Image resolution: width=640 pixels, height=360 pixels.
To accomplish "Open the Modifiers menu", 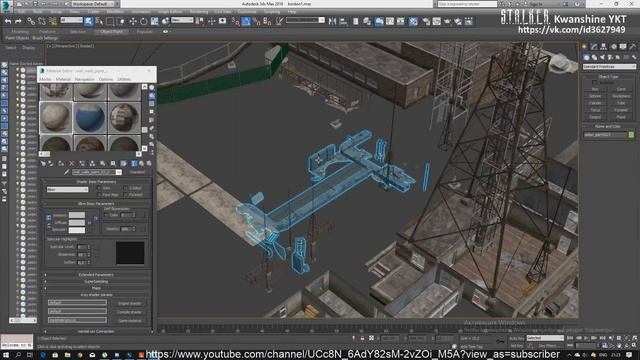I will click(115, 12).
